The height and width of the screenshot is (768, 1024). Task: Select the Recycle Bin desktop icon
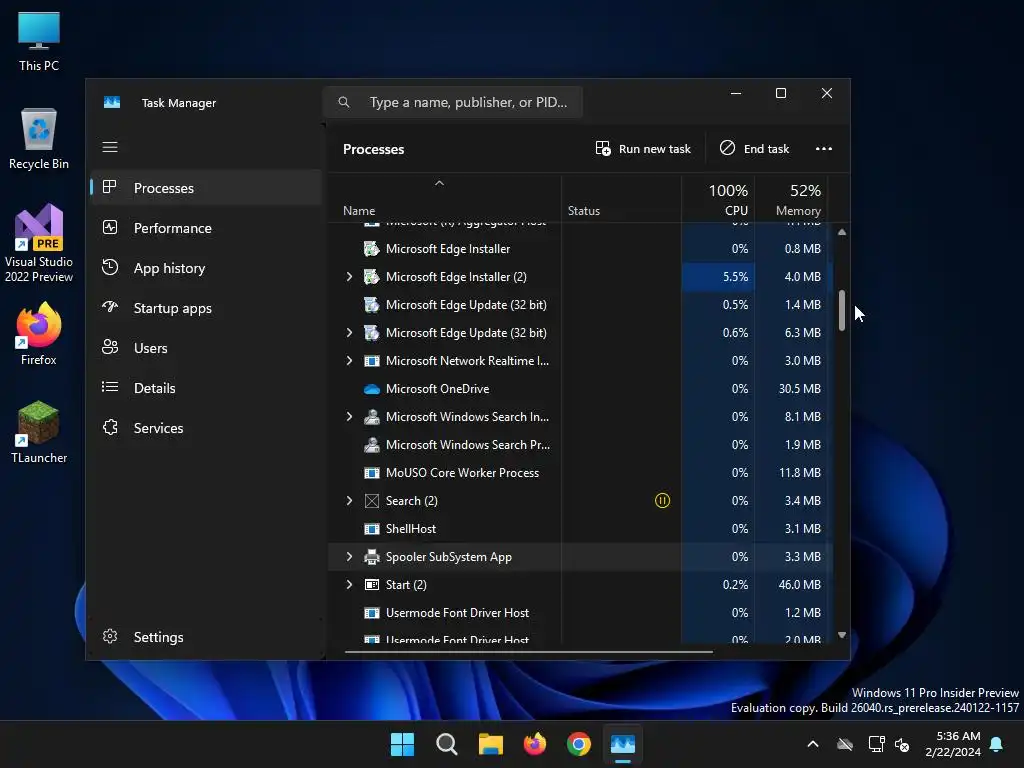39,139
